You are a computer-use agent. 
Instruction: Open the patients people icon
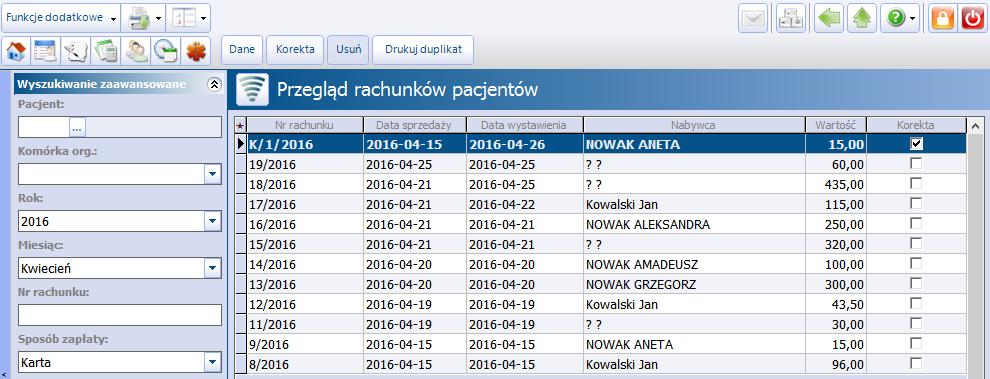(x=136, y=51)
